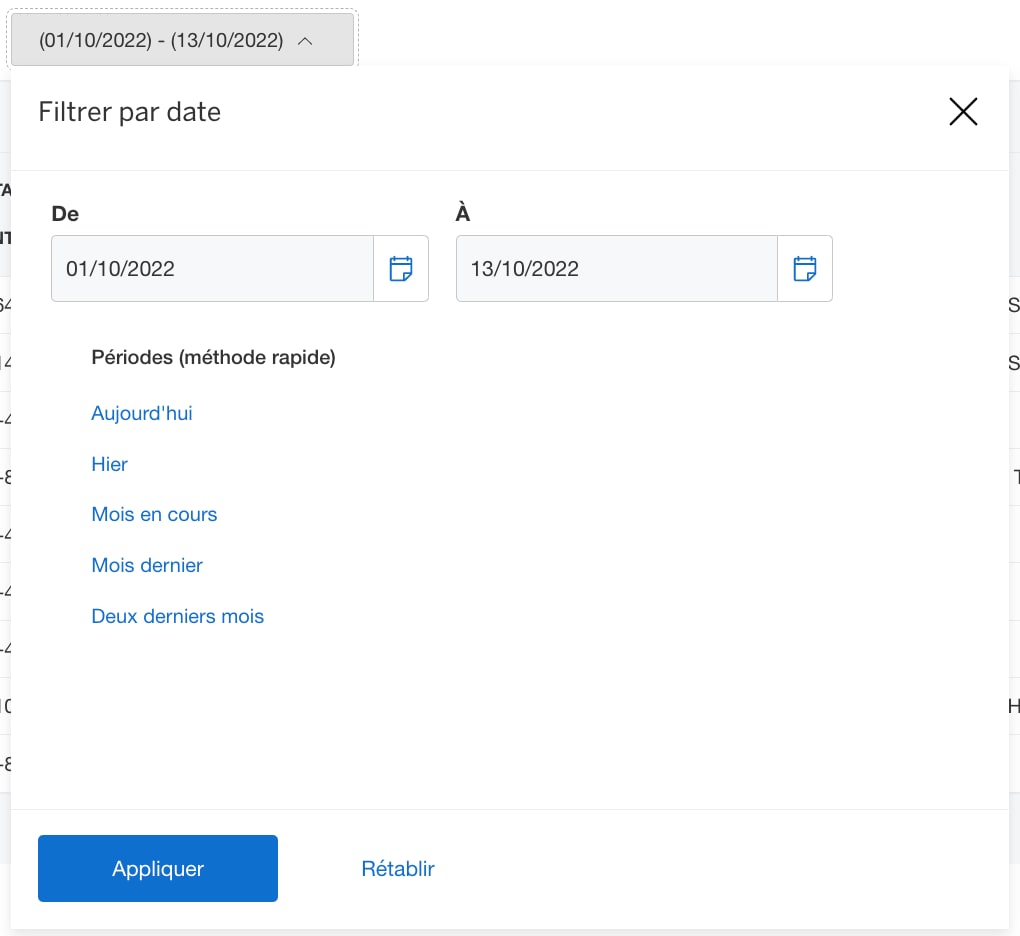Screen dimensions: 1020x936
Task: Select the Aujourd'hui quick period
Action: coord(141,413)
